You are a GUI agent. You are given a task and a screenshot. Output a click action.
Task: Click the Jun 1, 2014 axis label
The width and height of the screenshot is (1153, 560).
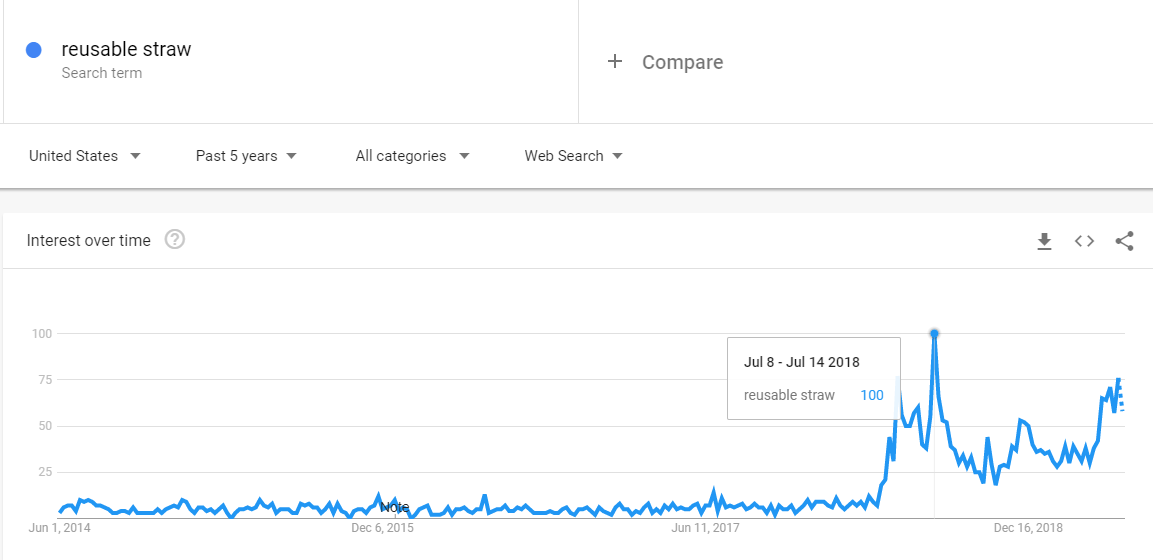point(60,527)
